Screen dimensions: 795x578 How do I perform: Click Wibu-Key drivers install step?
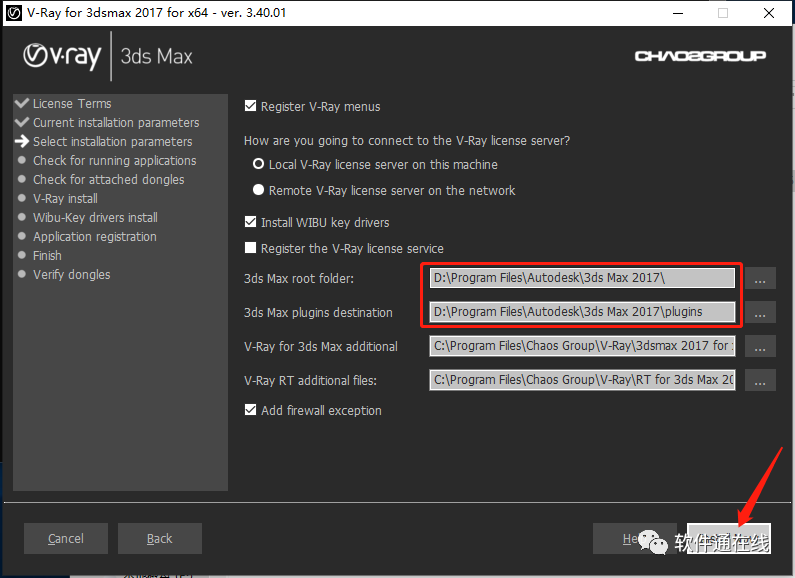pyautogui.click(x=95, y=218)
